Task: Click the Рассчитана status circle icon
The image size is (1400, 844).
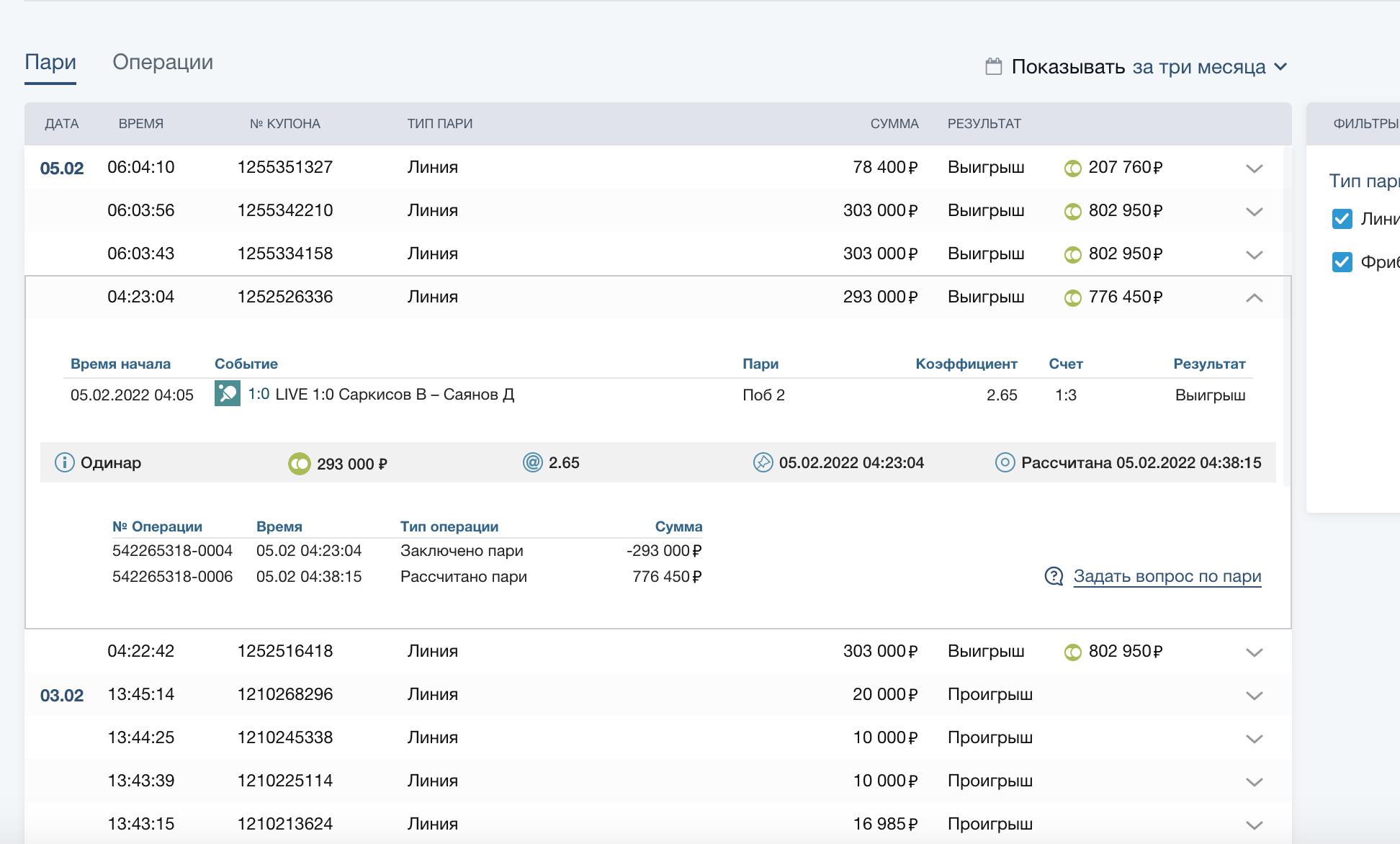Action: point(1005,462)
